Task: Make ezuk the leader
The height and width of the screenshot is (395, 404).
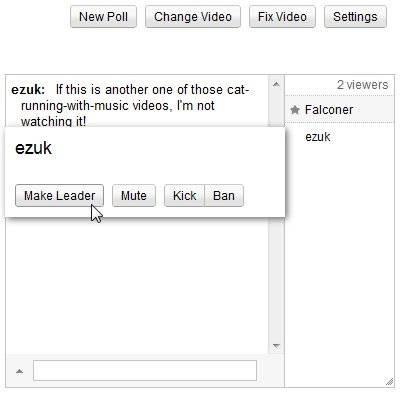Action: click(59, 196)
